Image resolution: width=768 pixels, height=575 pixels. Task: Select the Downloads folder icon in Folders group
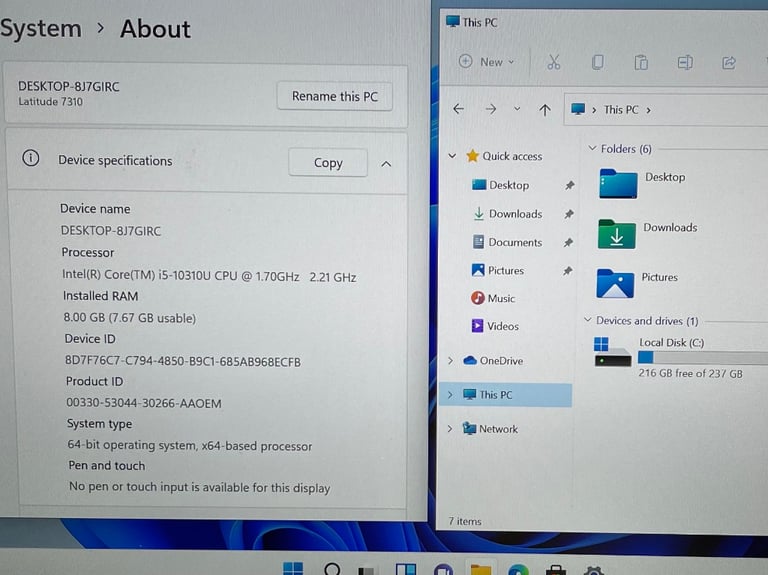pos(617,234)
